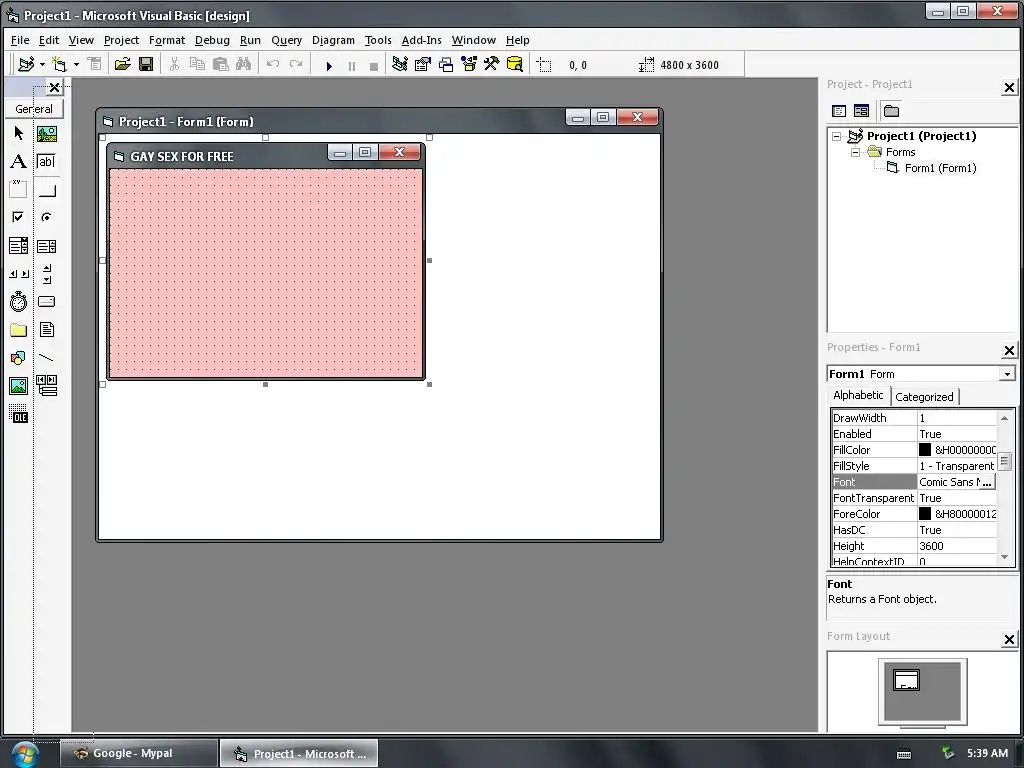
Task: Open Data View Window icon
Action: (x=515, y=65)
